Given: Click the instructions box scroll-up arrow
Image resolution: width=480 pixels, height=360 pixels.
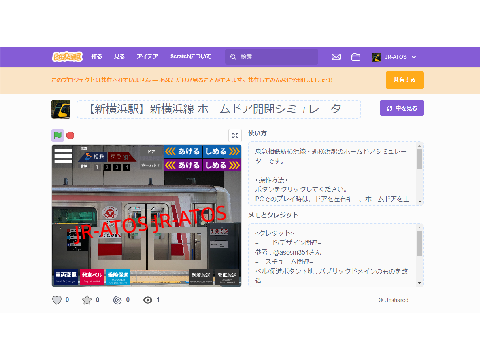Looking at the screenshot, I should (x=419, y=146).
